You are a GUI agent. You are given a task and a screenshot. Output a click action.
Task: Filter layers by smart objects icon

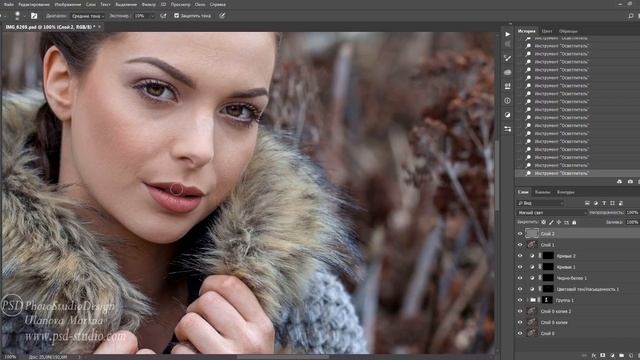[x=620, y=203]
